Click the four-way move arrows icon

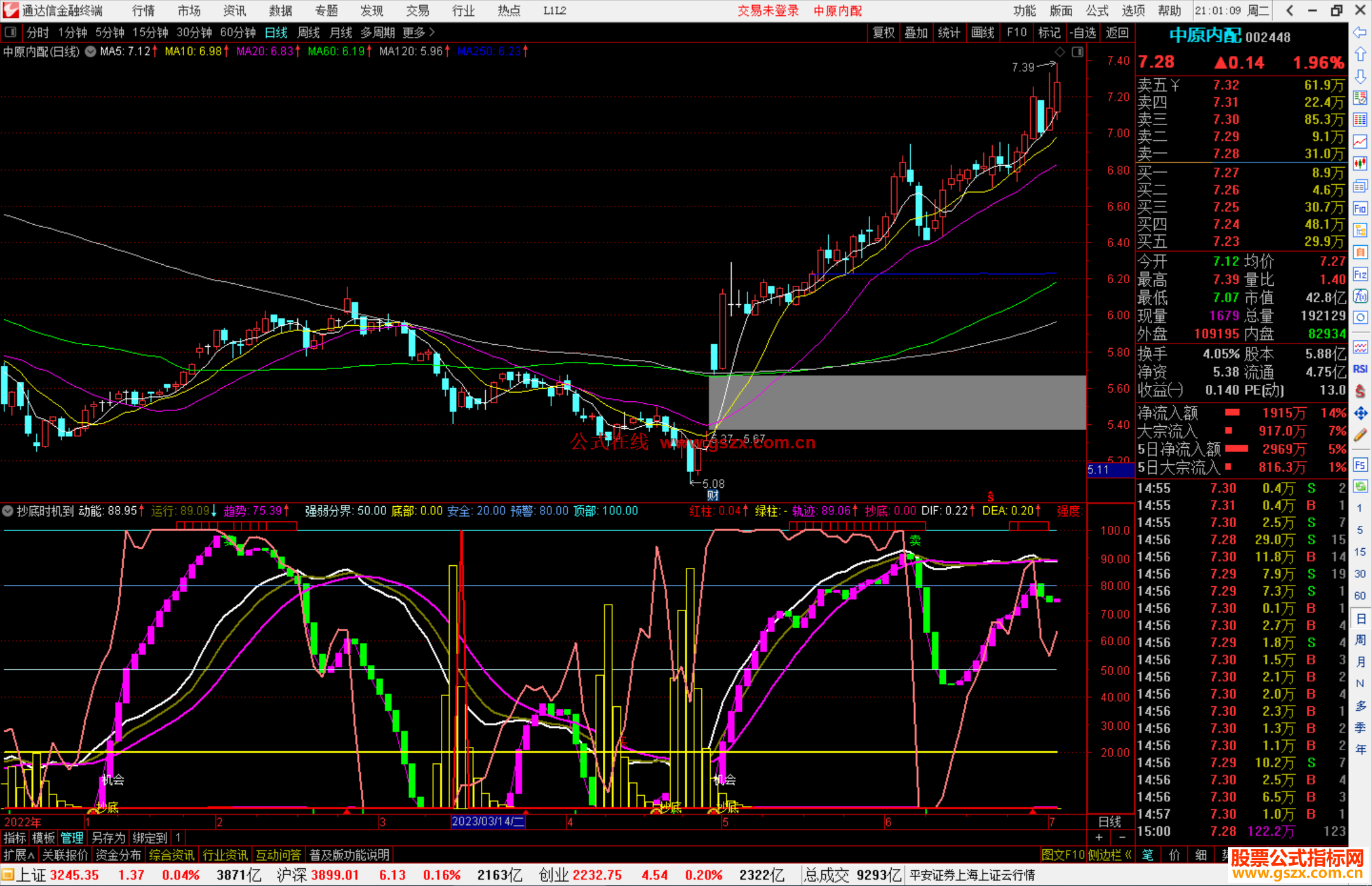click(1360, 413)
